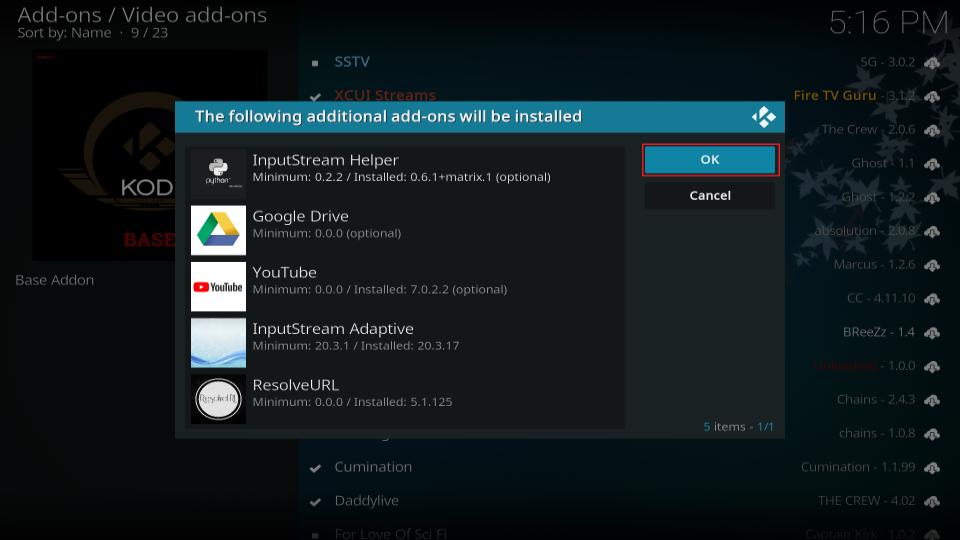Click square bullet next to SSTV
Screen dimensions: 960x540
click(x=315, y=63)
